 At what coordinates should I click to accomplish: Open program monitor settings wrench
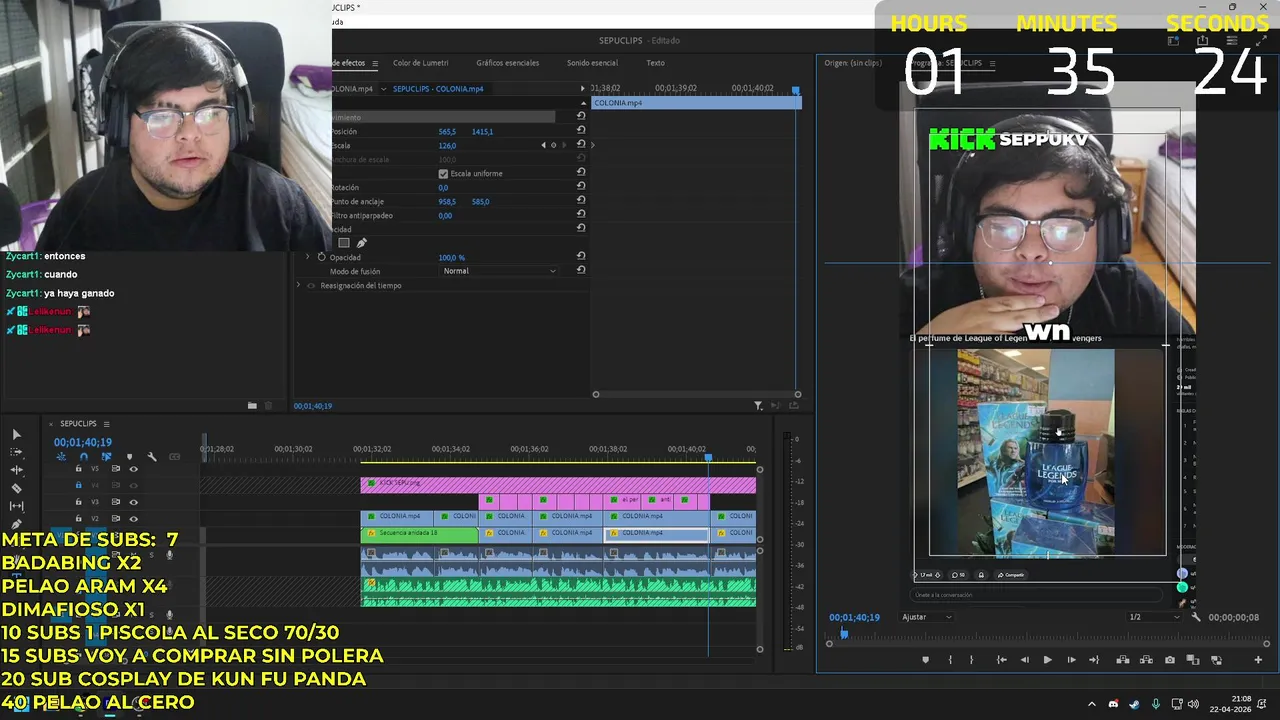click(1195, 617)
